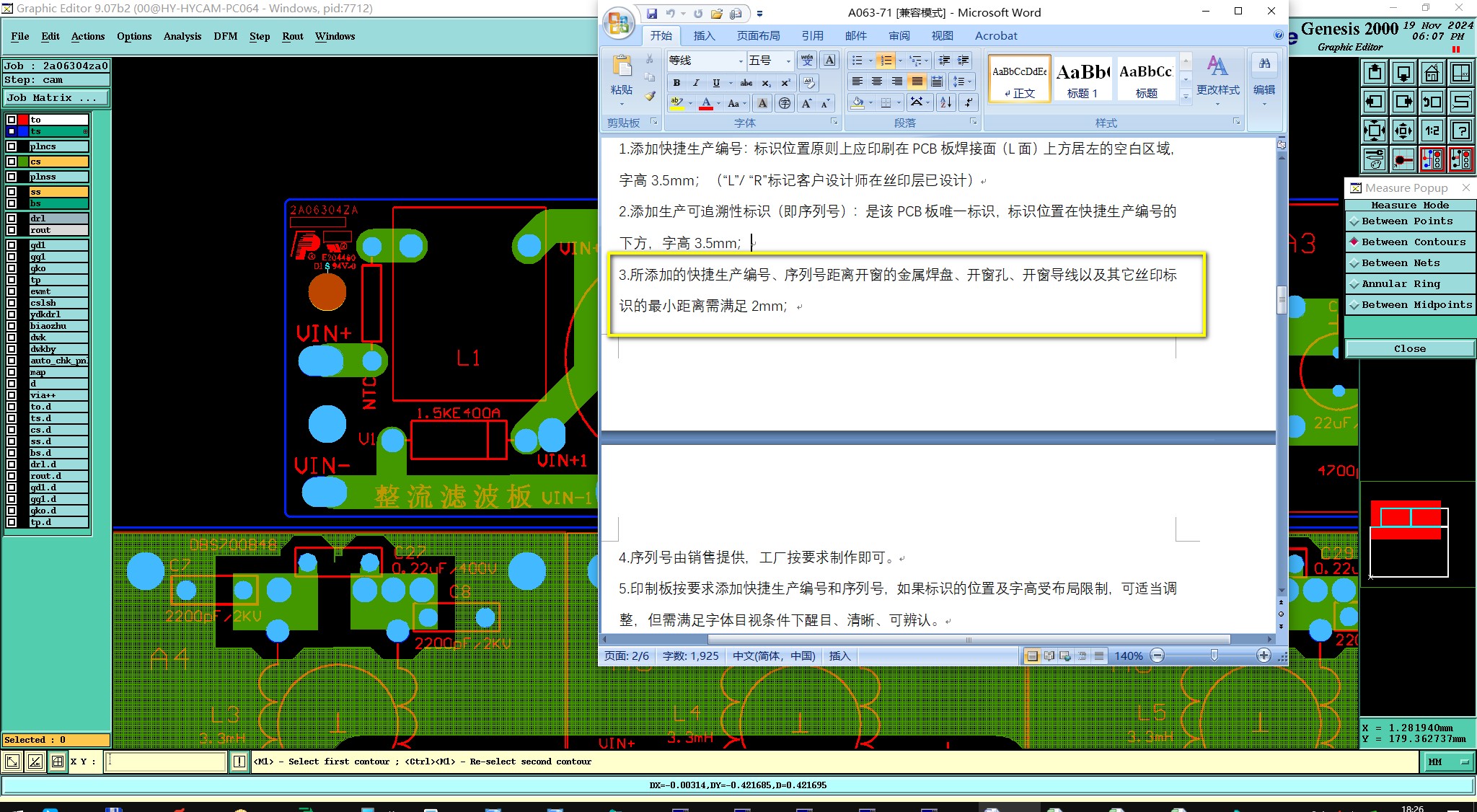Open the Analysis menu in Graphic Editor
This screenshot has height=812, width=1477.
pyautogui.click(x=182, y=36)
